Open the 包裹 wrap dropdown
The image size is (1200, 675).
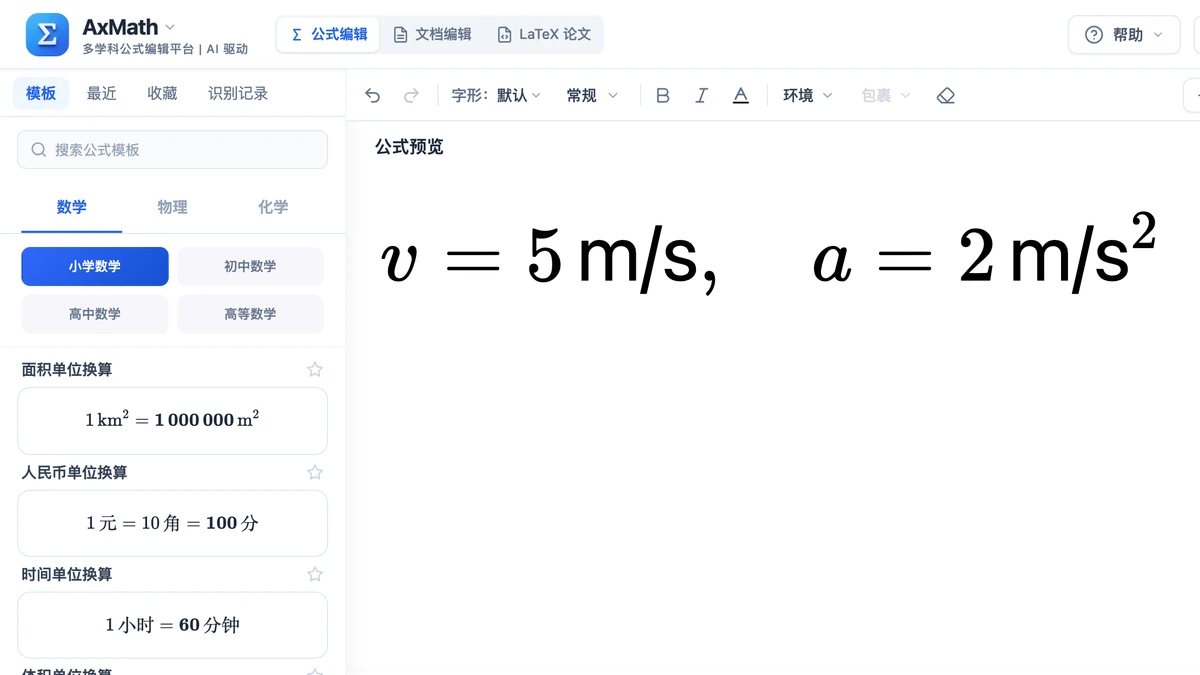(x=886, y=95)
